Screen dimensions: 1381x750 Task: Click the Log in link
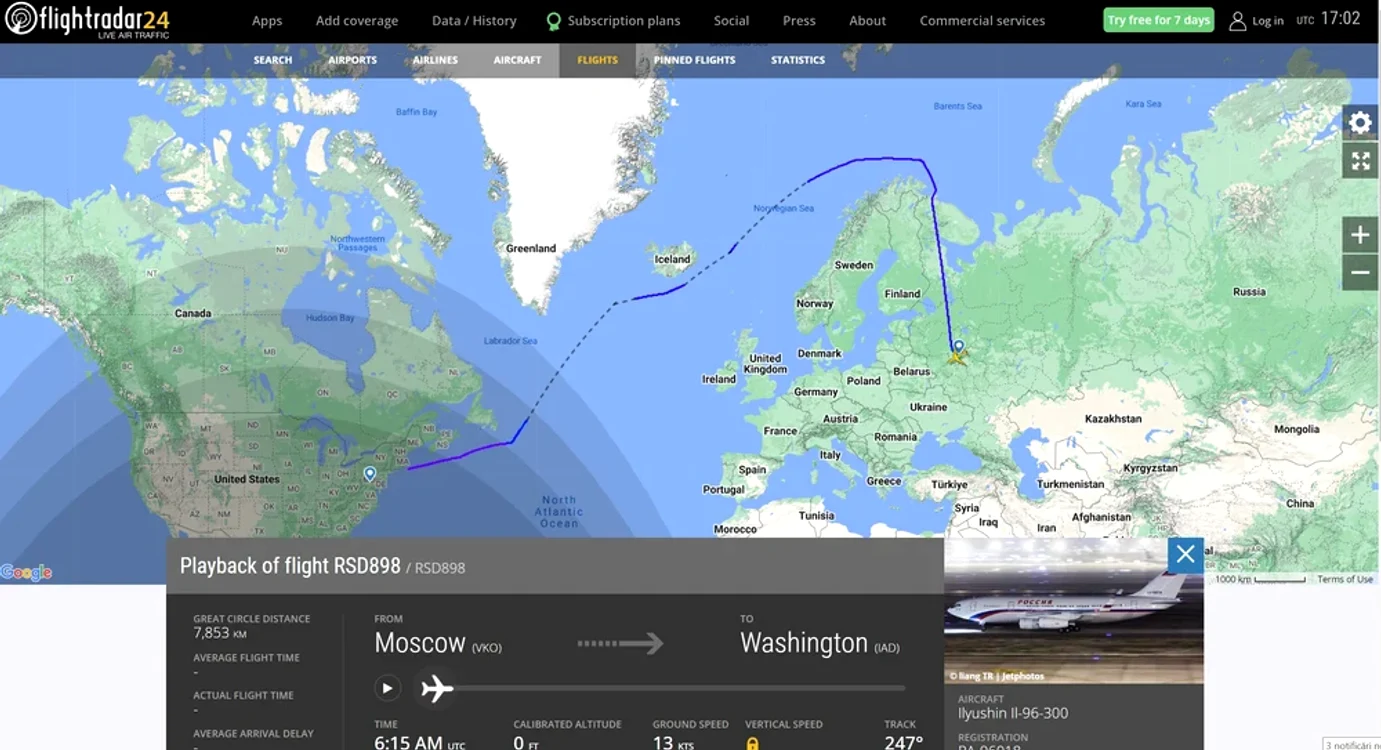pos(1268,21)
